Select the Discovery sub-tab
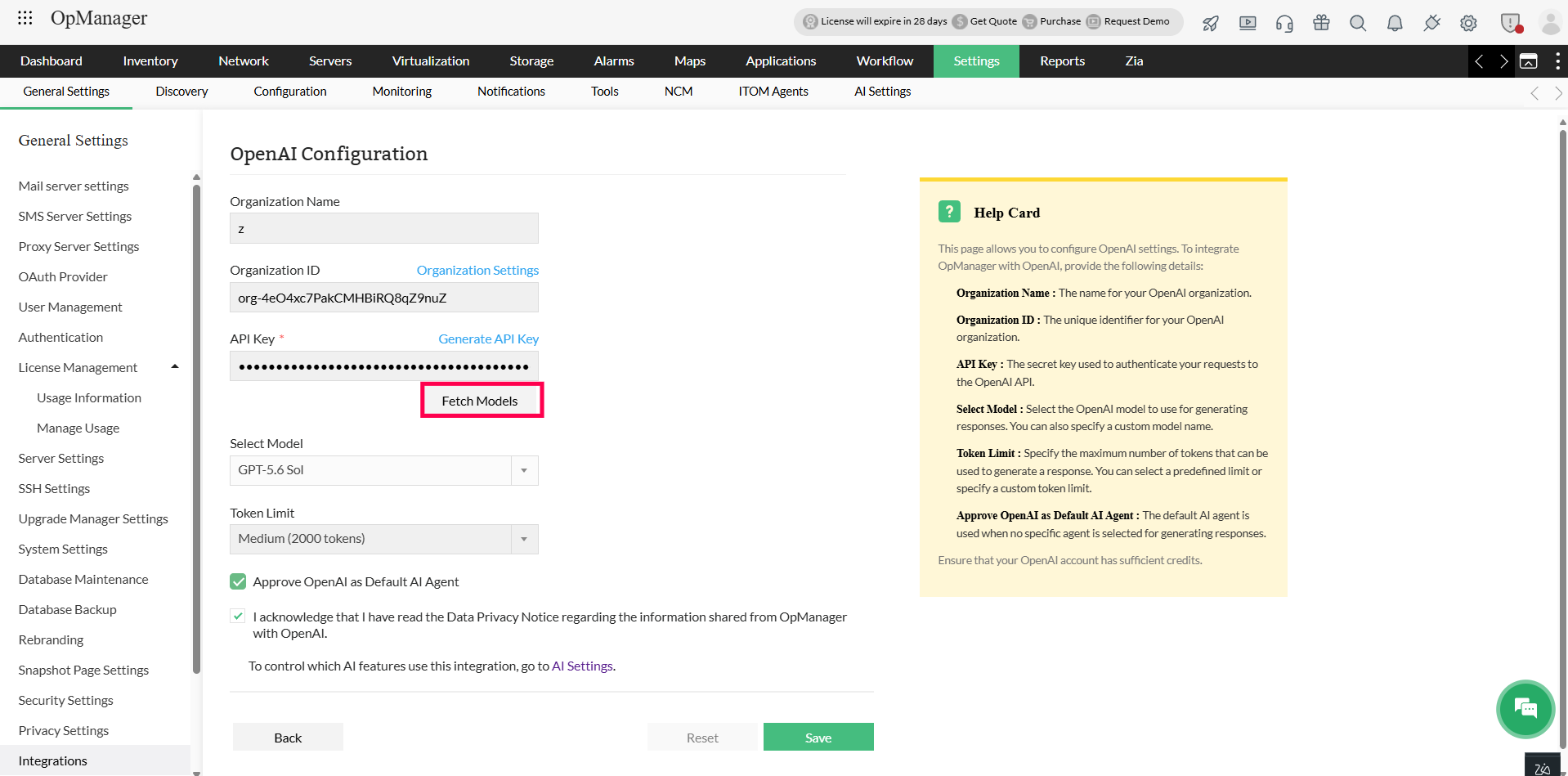1568x776 pixels. tap(181, 92)
